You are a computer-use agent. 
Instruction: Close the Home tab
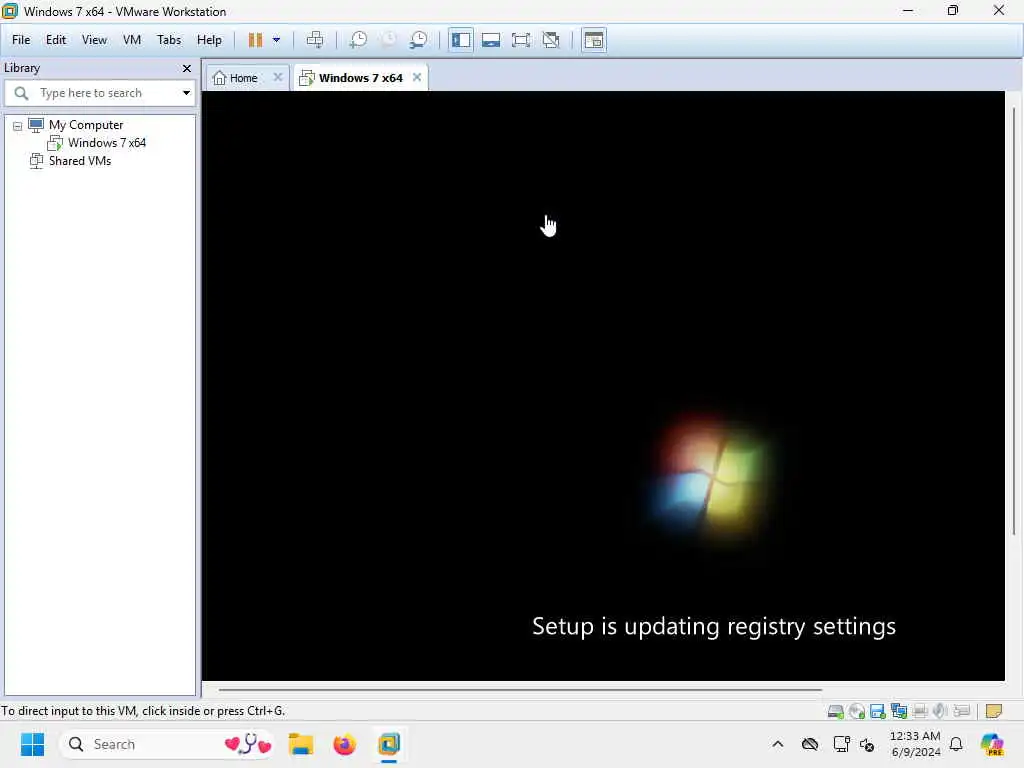[x=278, y=77]
